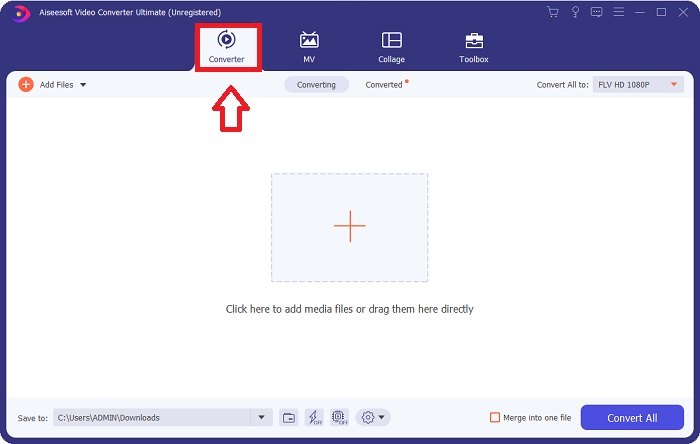This screenshot has width=700, height=444.
Task: Open the feedback chat icon
Action: point(596,12)
